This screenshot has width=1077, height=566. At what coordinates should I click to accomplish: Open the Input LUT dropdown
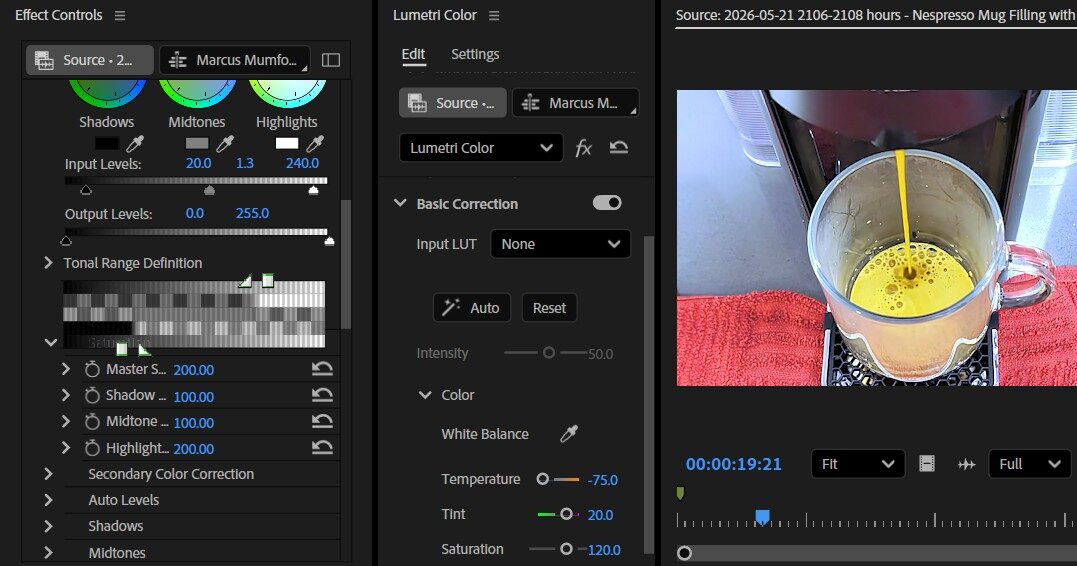point(560,244)
